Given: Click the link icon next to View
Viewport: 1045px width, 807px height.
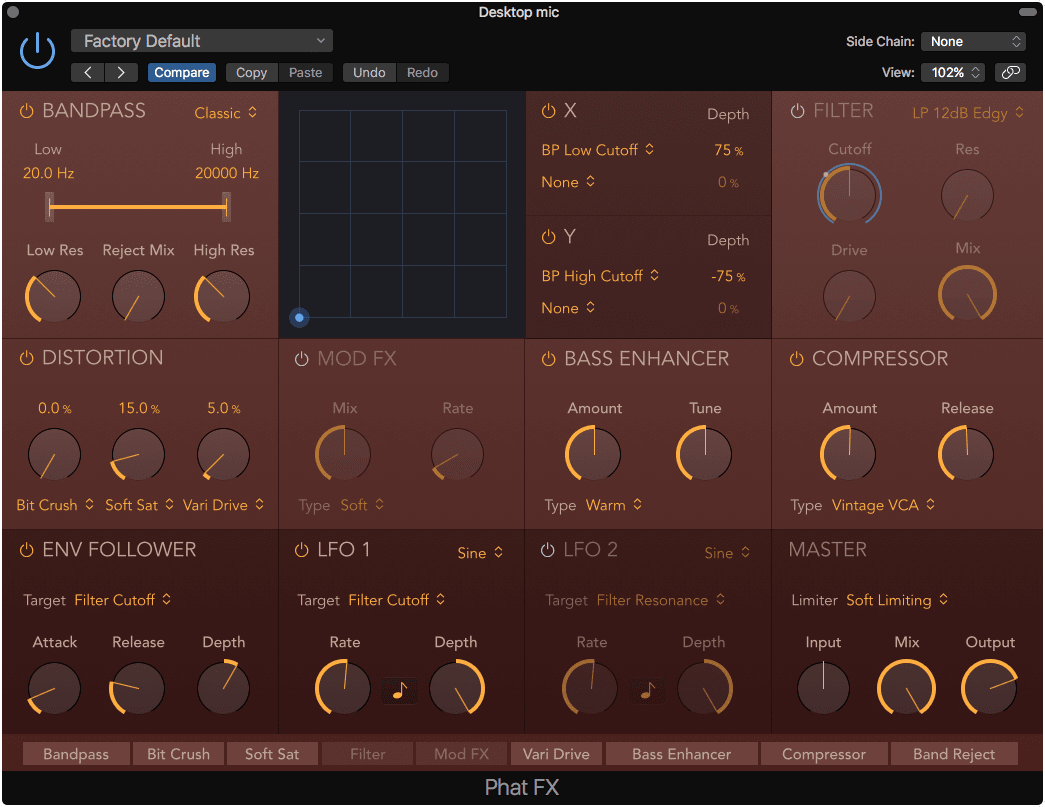Looking at the screenshot, I should (1010, 73).
